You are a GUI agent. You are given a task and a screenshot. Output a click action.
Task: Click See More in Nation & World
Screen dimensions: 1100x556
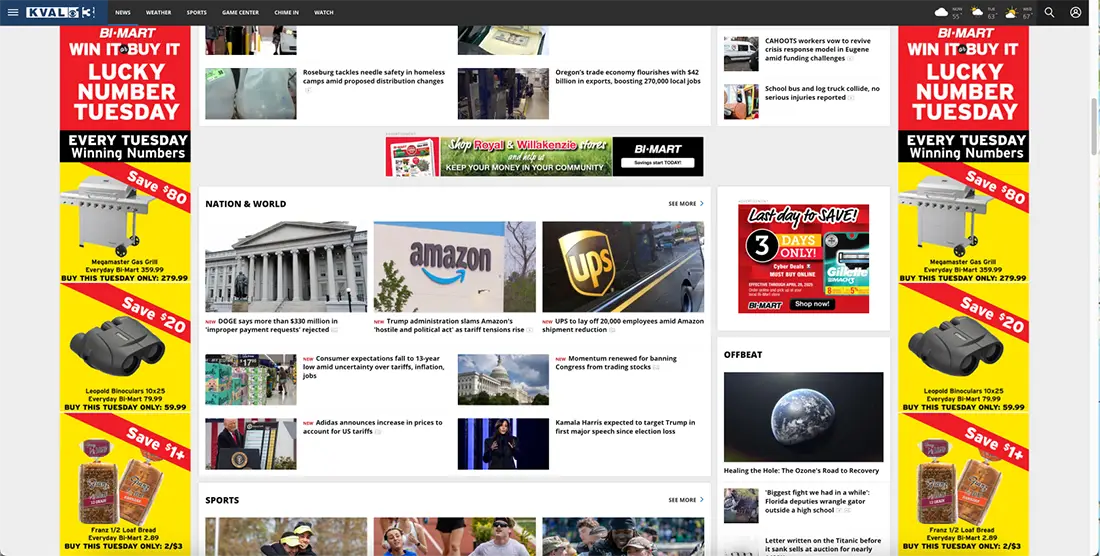(x=685, y=204)
